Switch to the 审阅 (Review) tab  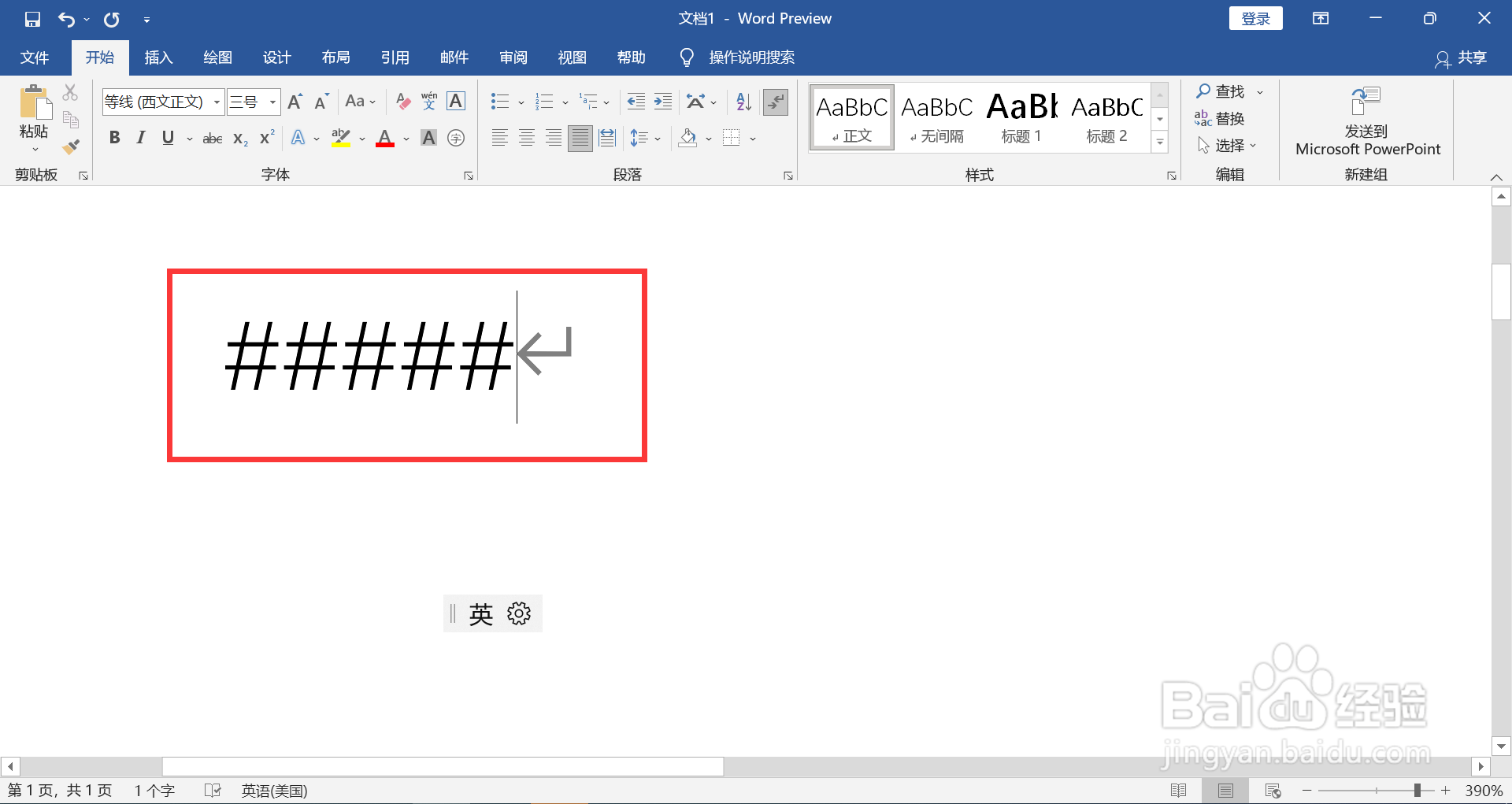[513, 57]
